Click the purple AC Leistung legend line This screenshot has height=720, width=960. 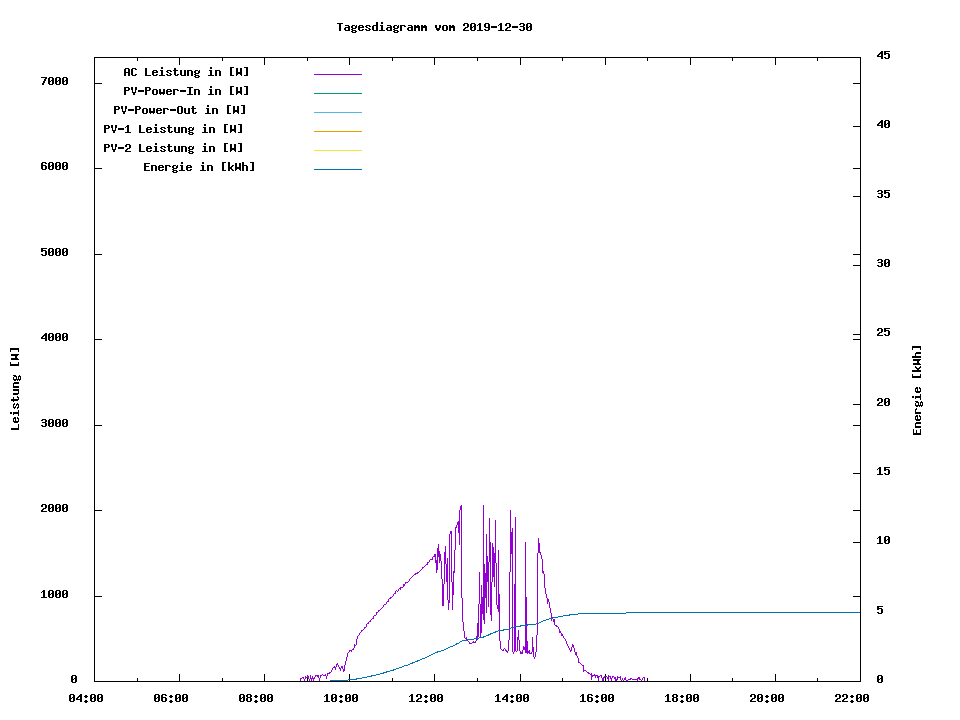coord(337,74)
